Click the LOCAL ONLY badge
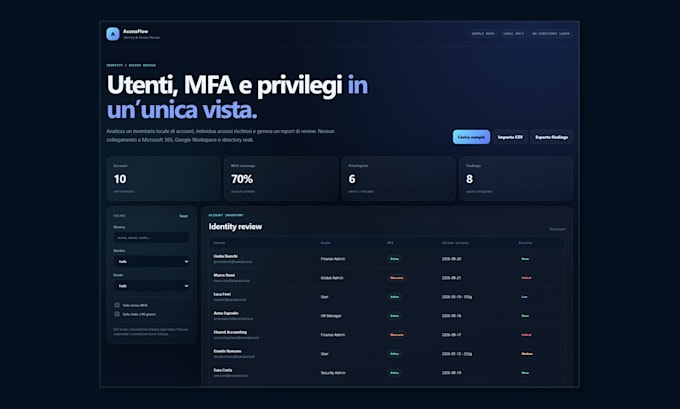Viewport: 680px width, 409px height. coord(513,34)
